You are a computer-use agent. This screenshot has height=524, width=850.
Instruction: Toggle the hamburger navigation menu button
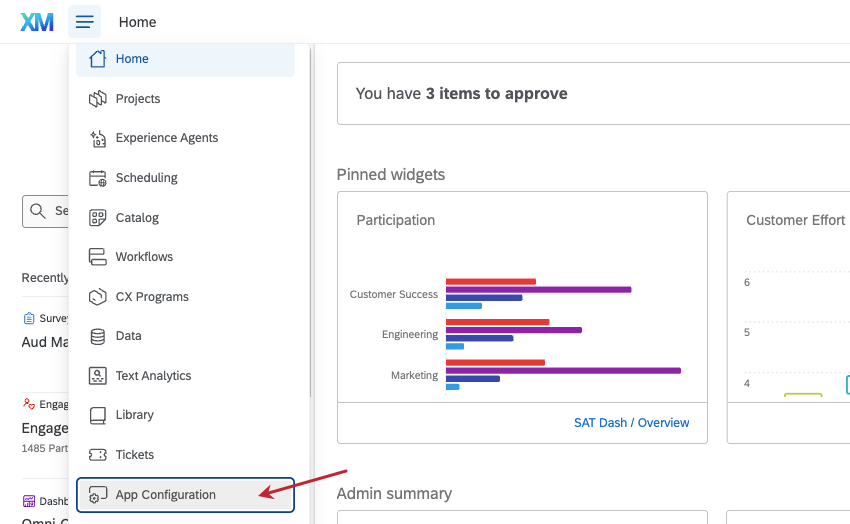click(x=85, y=22)
